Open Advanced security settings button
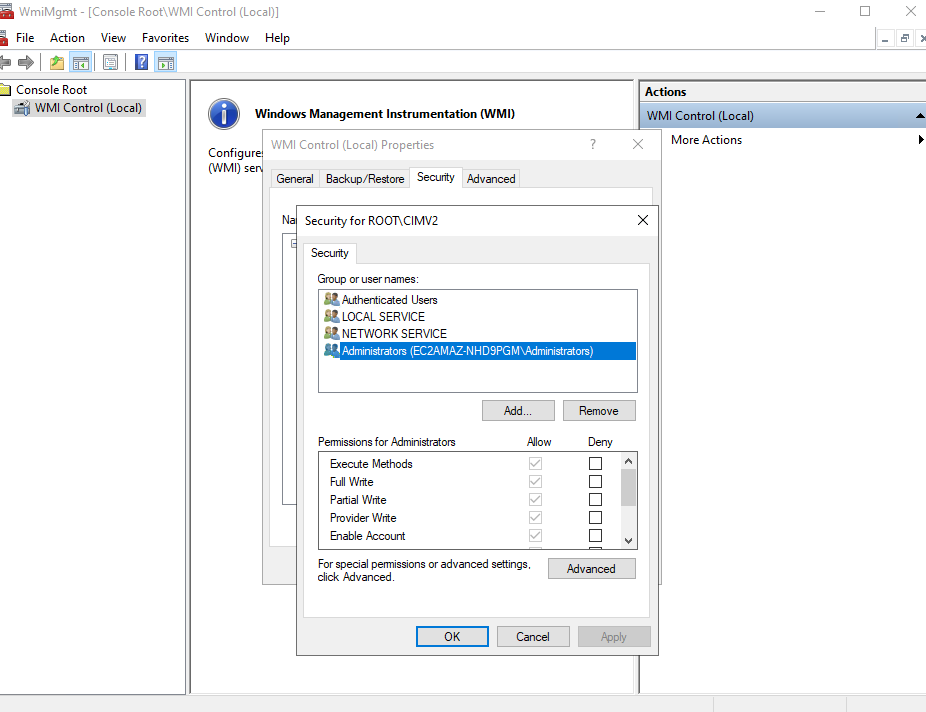Viewport: 926px width, 712px height. pyautogui.click(x=591, y=569)
